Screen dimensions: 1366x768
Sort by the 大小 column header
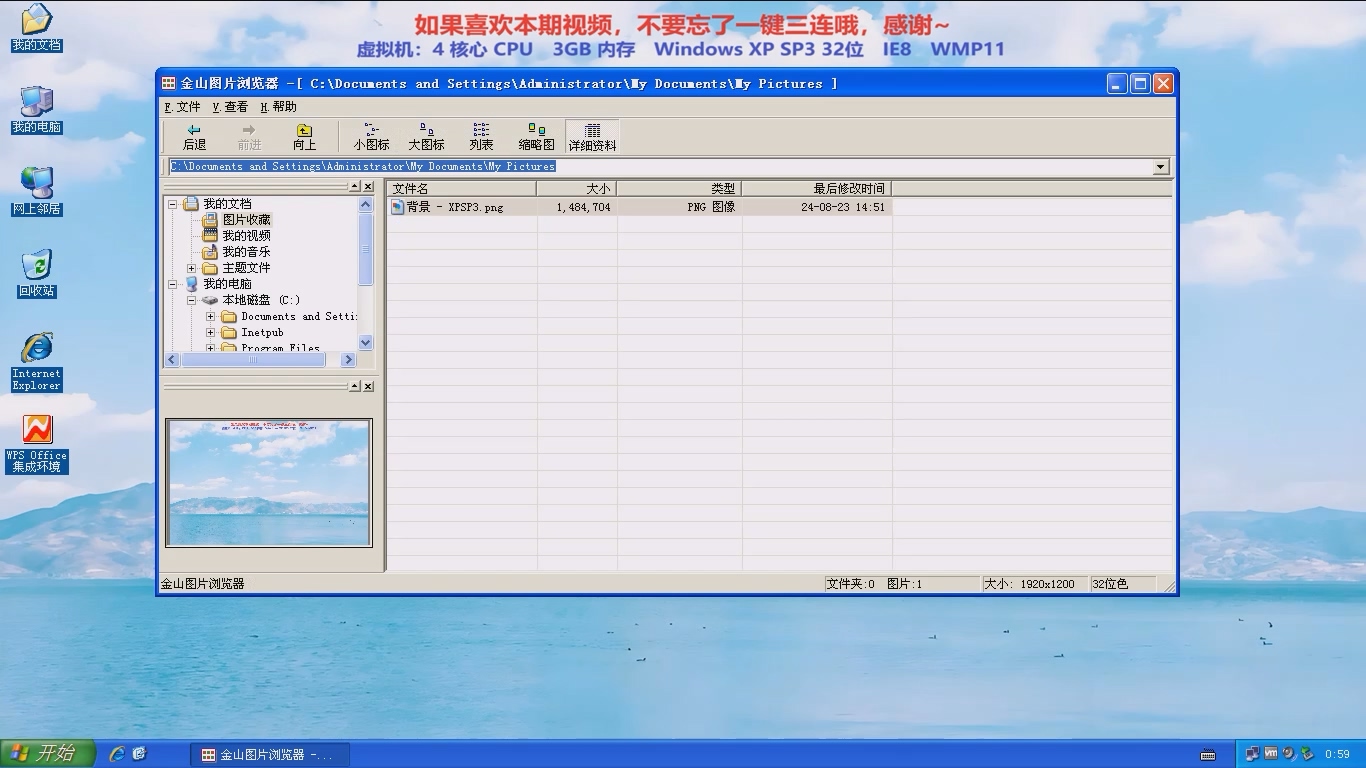coord(577,188)
